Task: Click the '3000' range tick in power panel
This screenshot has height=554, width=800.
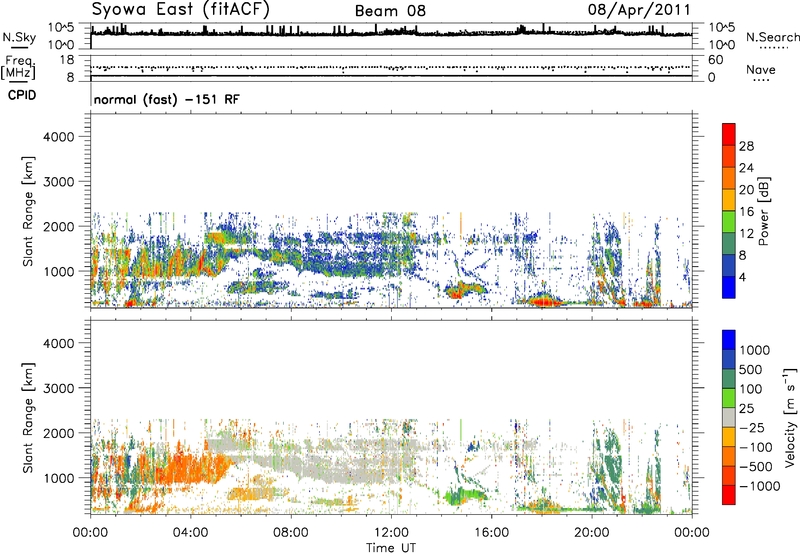Action: pyautogui.click(x=58, y=182)
